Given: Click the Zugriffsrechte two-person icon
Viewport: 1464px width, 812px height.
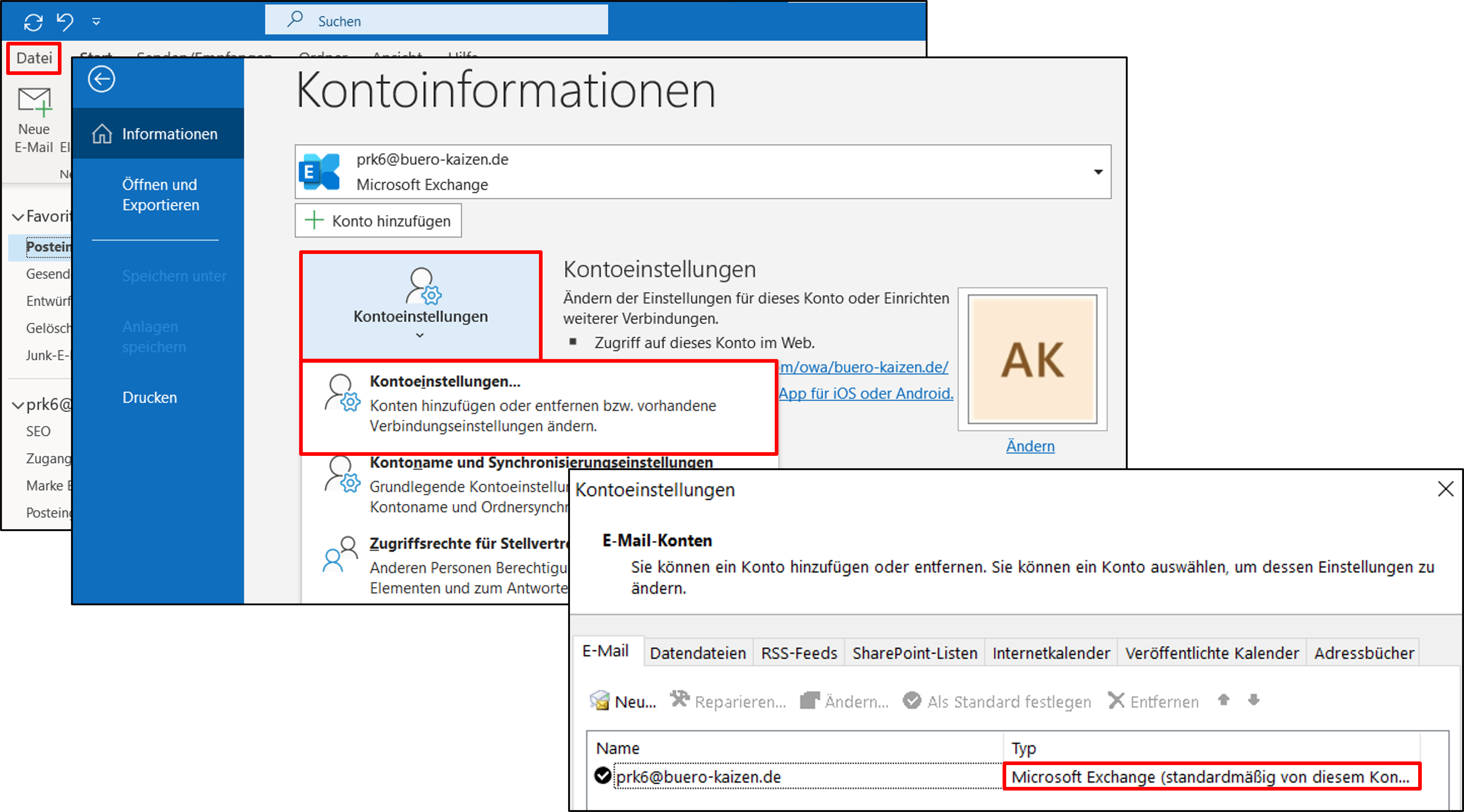Looking at the screenshot, I should tap(340, 553).
